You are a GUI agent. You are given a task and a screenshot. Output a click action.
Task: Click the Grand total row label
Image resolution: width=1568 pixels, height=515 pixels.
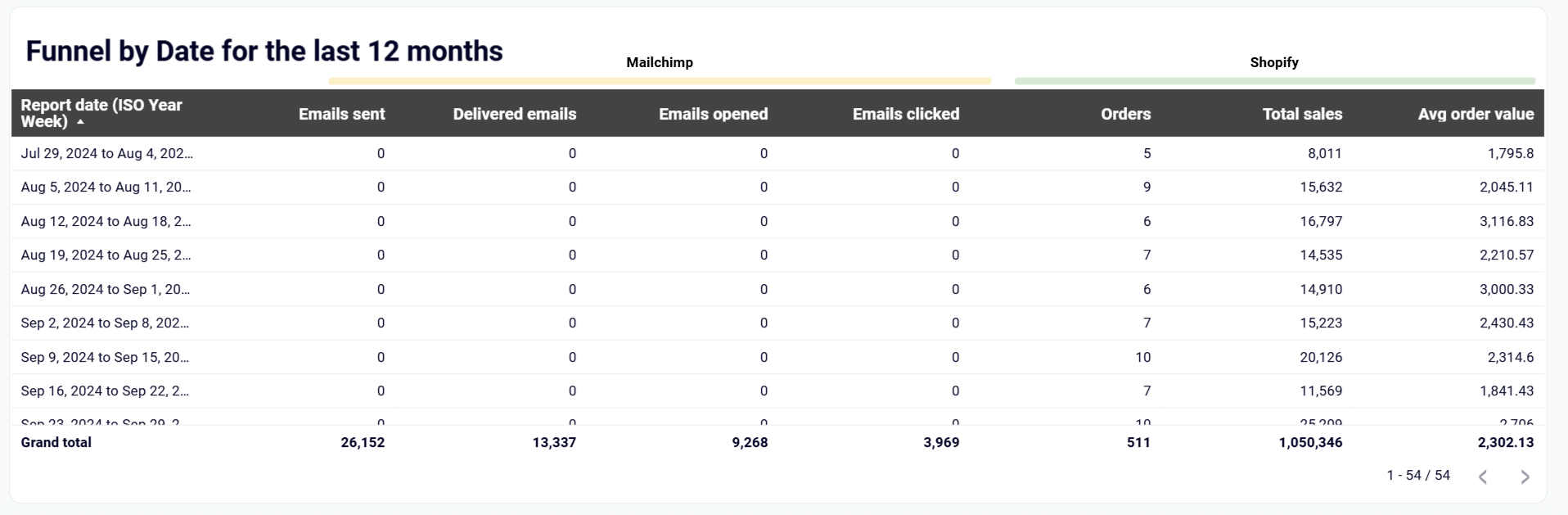pos(56,442)
